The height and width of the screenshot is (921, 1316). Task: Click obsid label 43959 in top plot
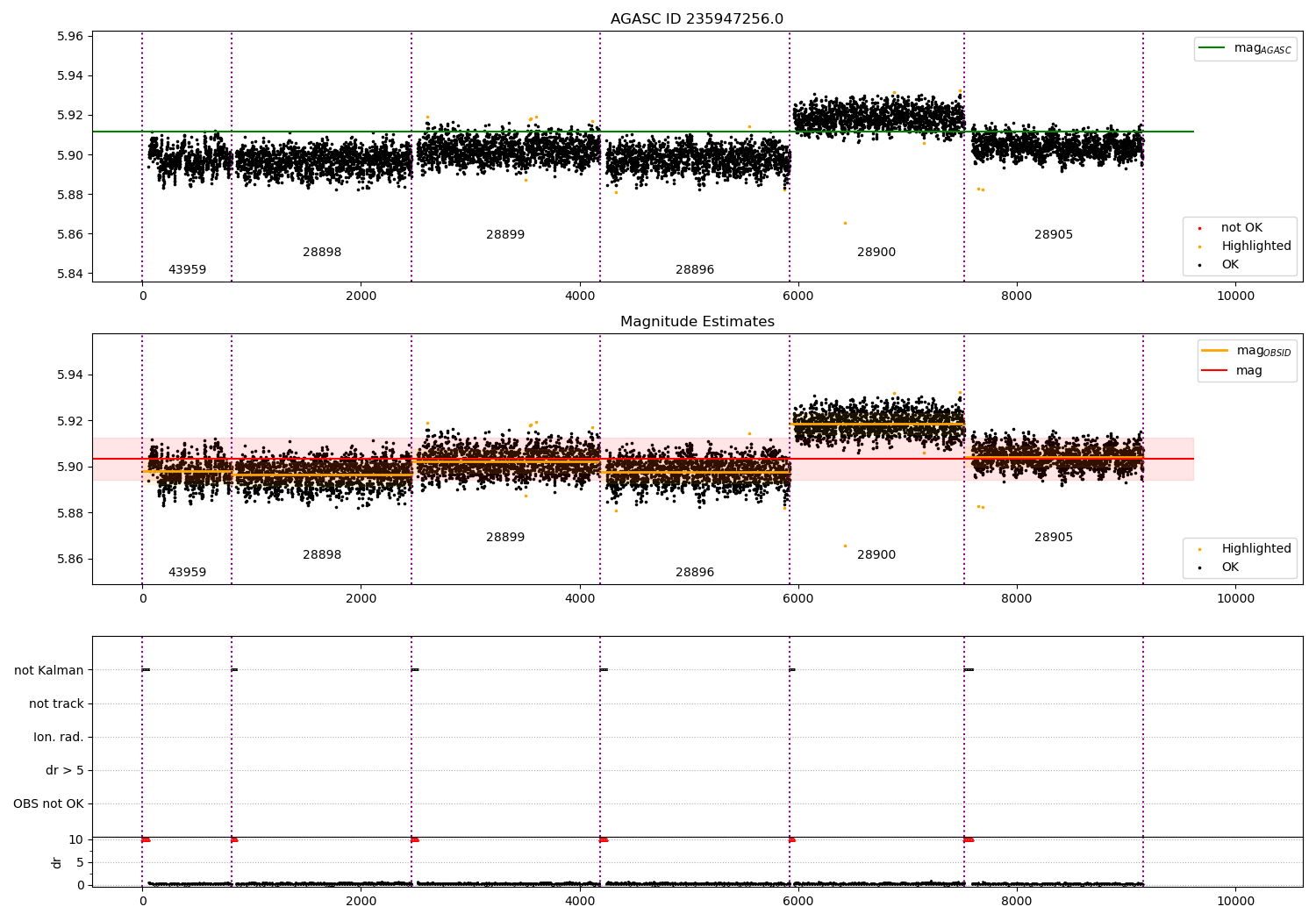coord(187,270)
